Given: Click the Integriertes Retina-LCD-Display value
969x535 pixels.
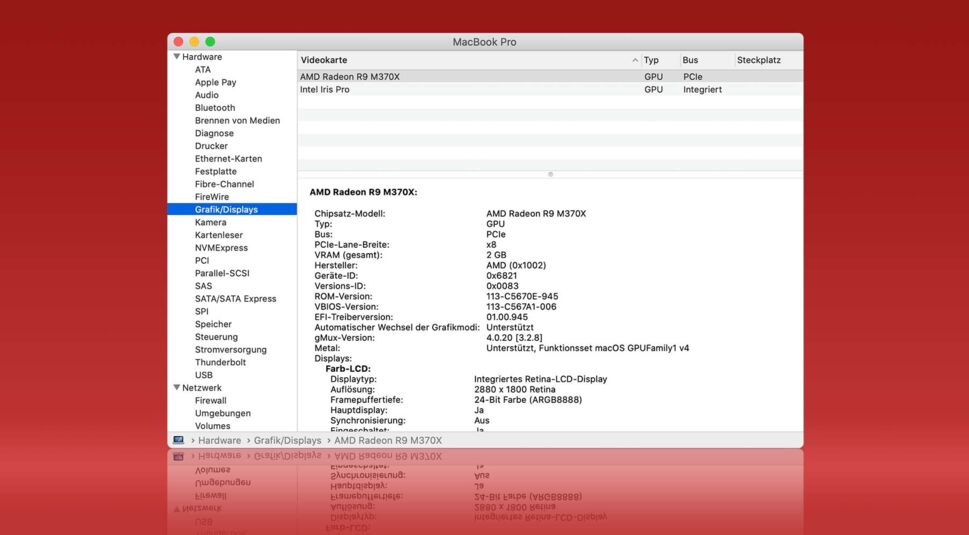Looking at the screenshot, I should pos(540,379).
